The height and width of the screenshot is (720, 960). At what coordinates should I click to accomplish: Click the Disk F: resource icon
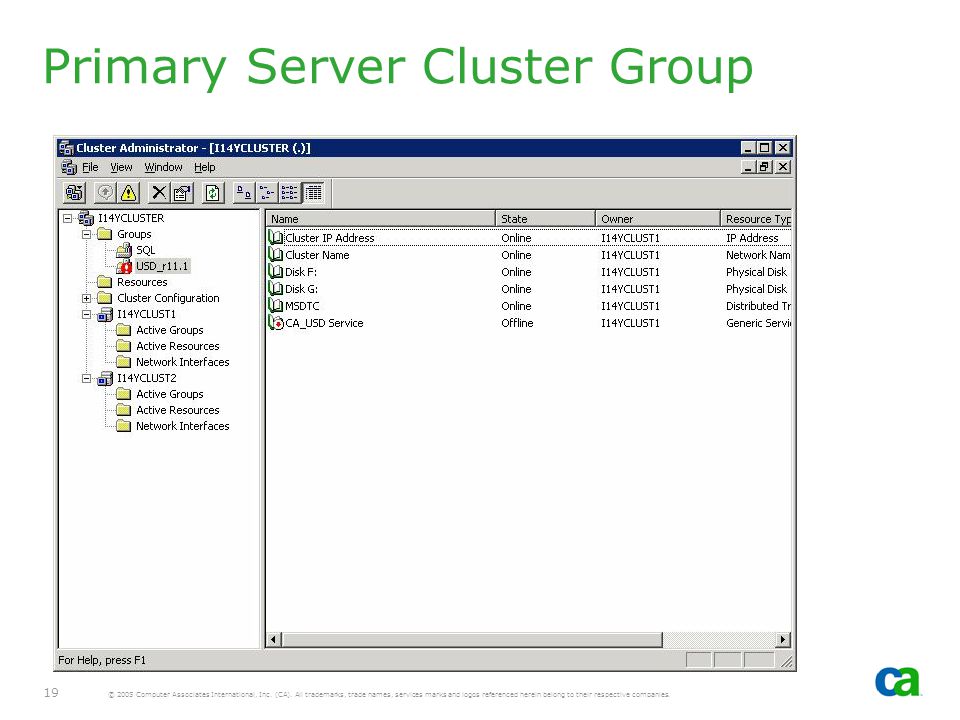tap(276, 272)
